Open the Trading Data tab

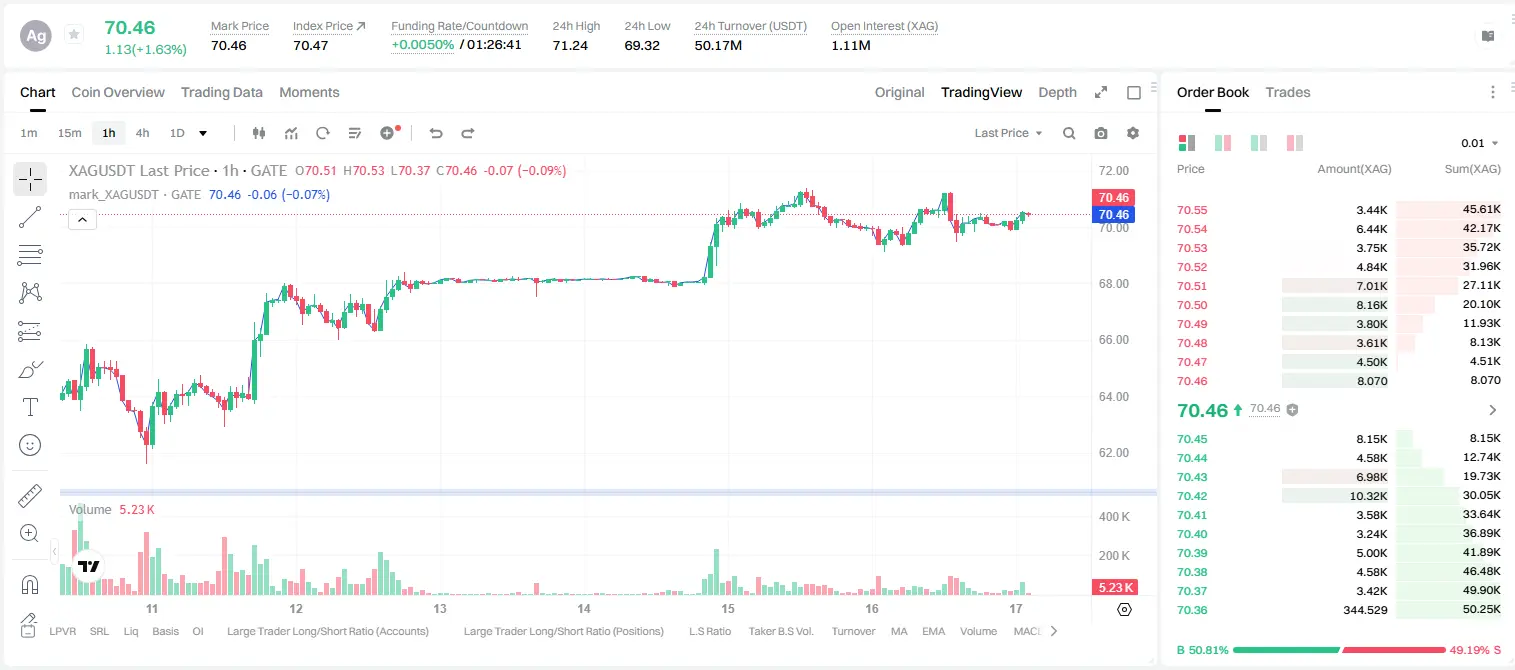click(222, 92)
